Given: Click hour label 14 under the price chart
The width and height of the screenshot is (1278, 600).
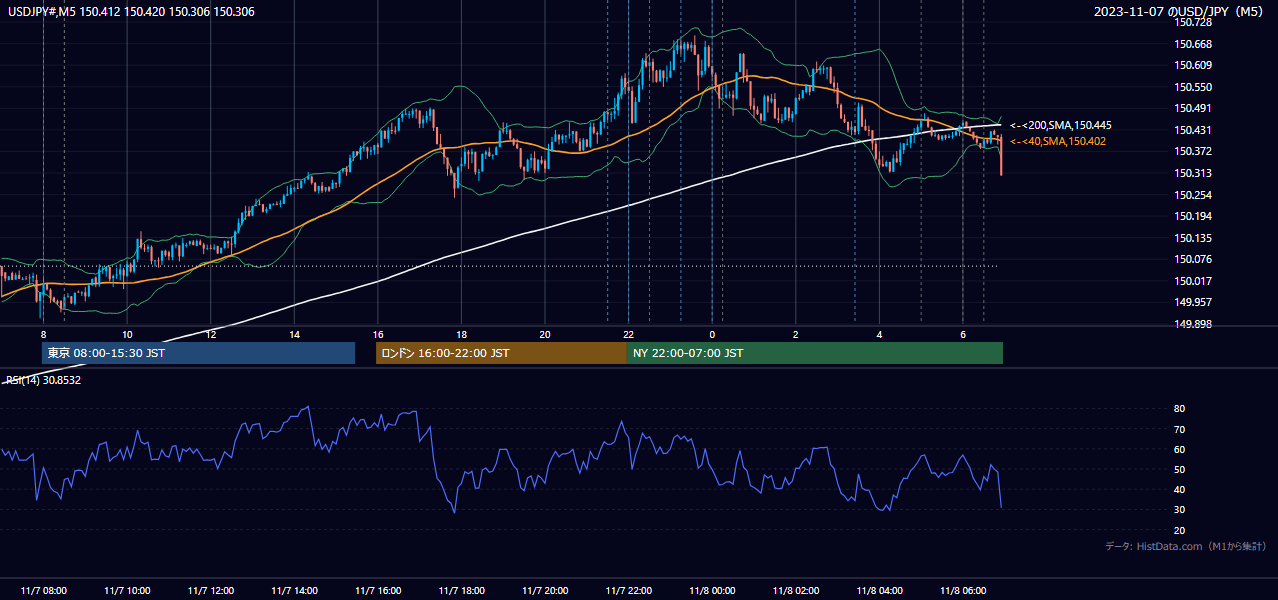Looking at the screenshot, I should click(x=294, y=334).
